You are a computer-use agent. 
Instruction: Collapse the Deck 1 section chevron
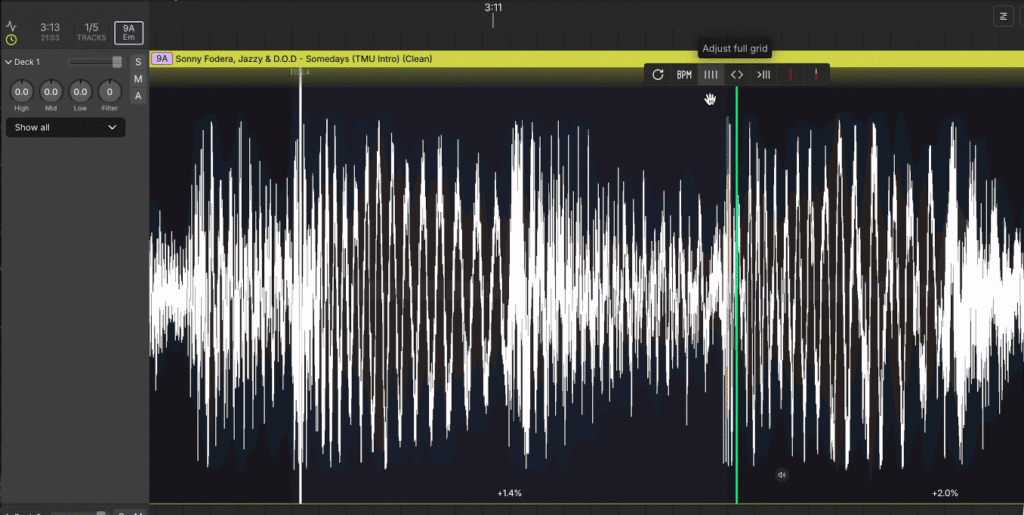point(9,62)
